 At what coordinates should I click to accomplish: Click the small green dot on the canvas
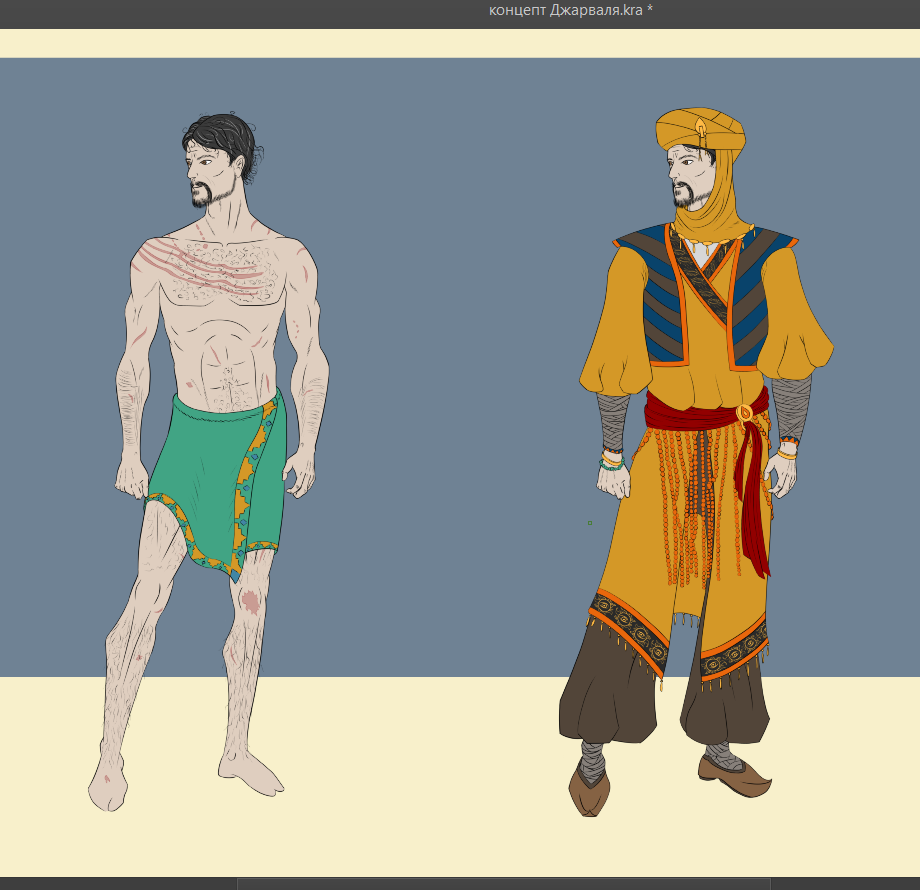coord(590,523)
